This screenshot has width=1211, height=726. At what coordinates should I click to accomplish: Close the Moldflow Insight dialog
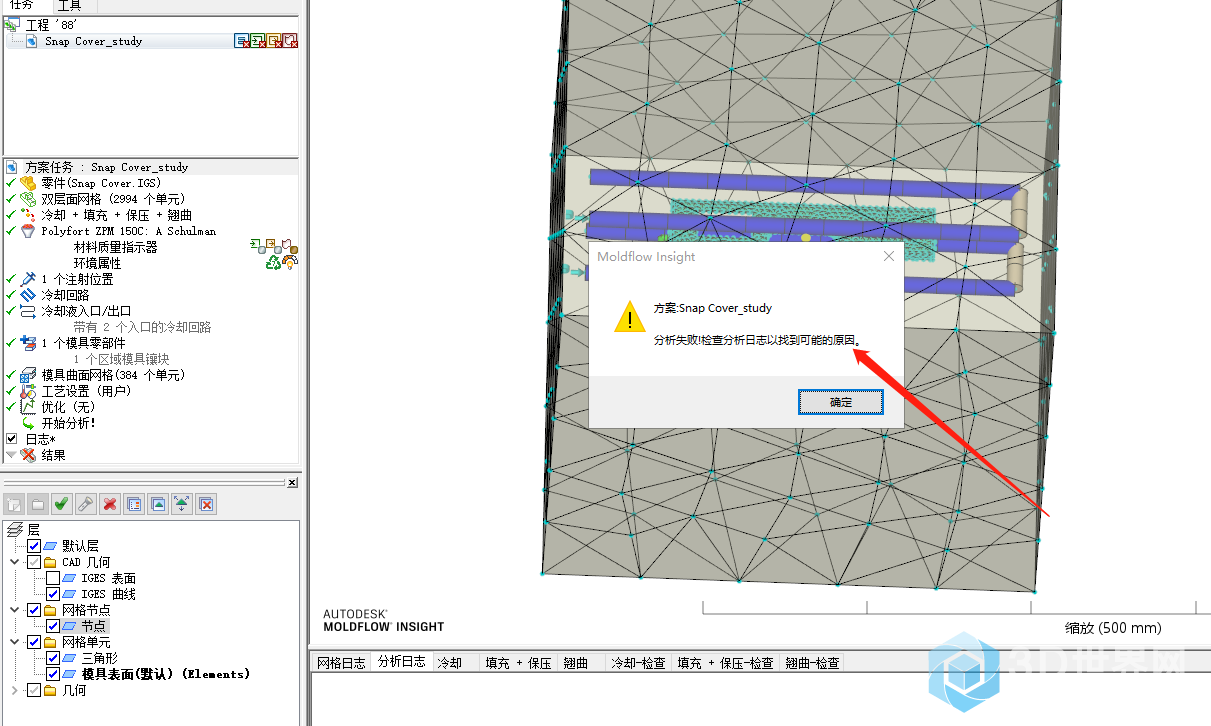coord(889,256)
